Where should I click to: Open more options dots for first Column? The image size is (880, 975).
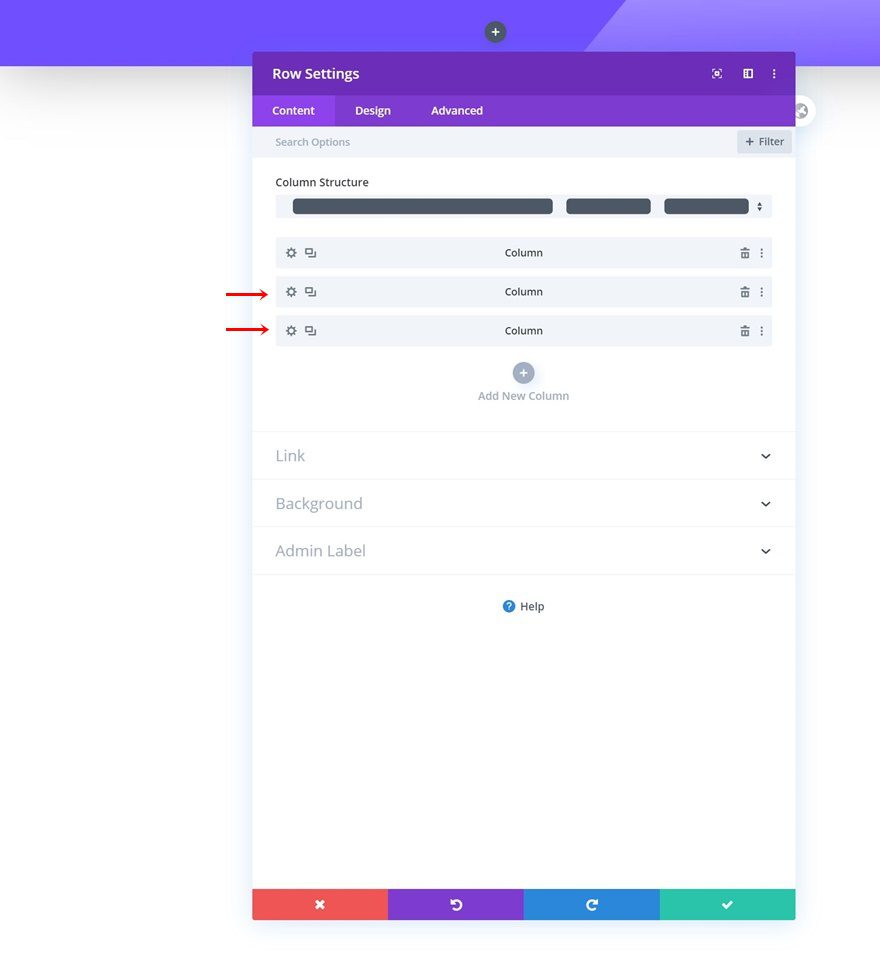(761, 253)
